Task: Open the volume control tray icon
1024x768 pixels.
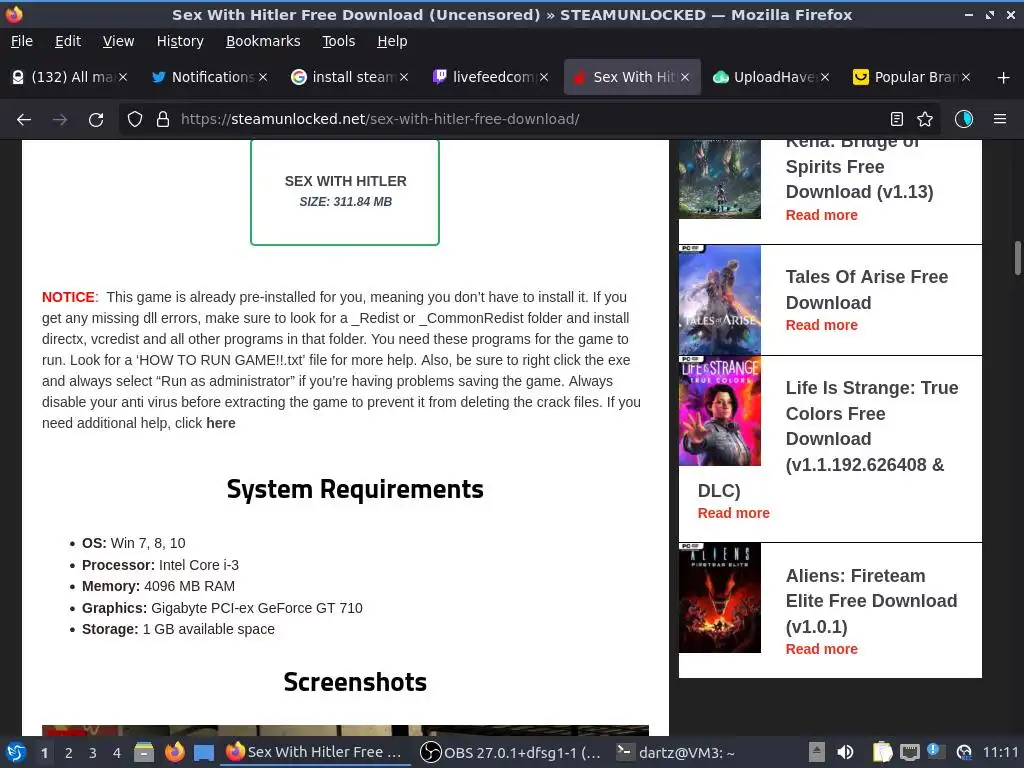Action: [845, 752]
